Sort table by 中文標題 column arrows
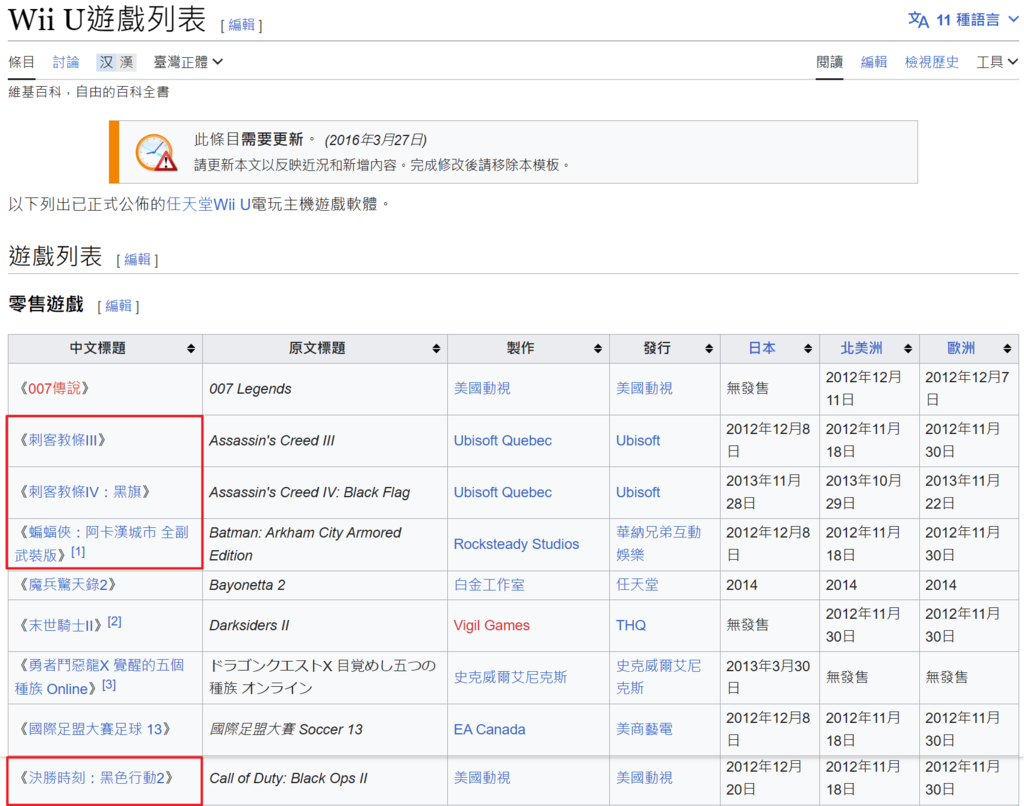Image resolution: width=1024 pixels, height=806 pixels. [191, 349]
